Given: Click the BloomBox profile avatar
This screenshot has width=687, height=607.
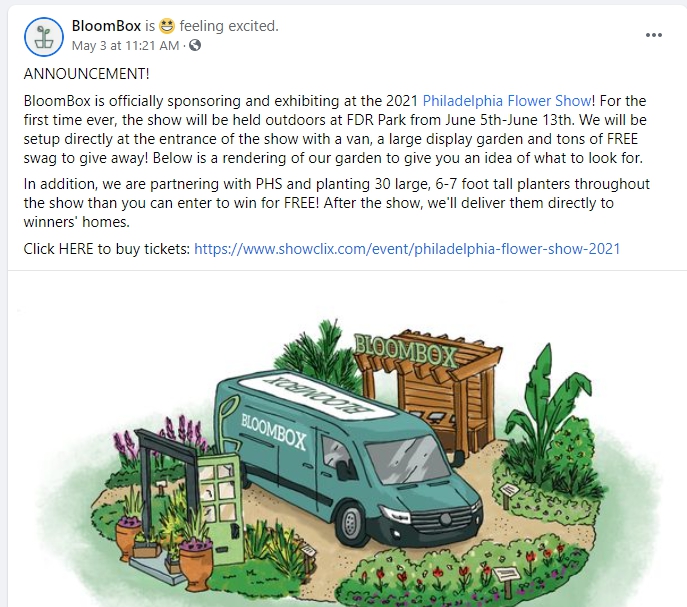Looking at the screenshot, I should pyautogui.click(x=43, y=35).
